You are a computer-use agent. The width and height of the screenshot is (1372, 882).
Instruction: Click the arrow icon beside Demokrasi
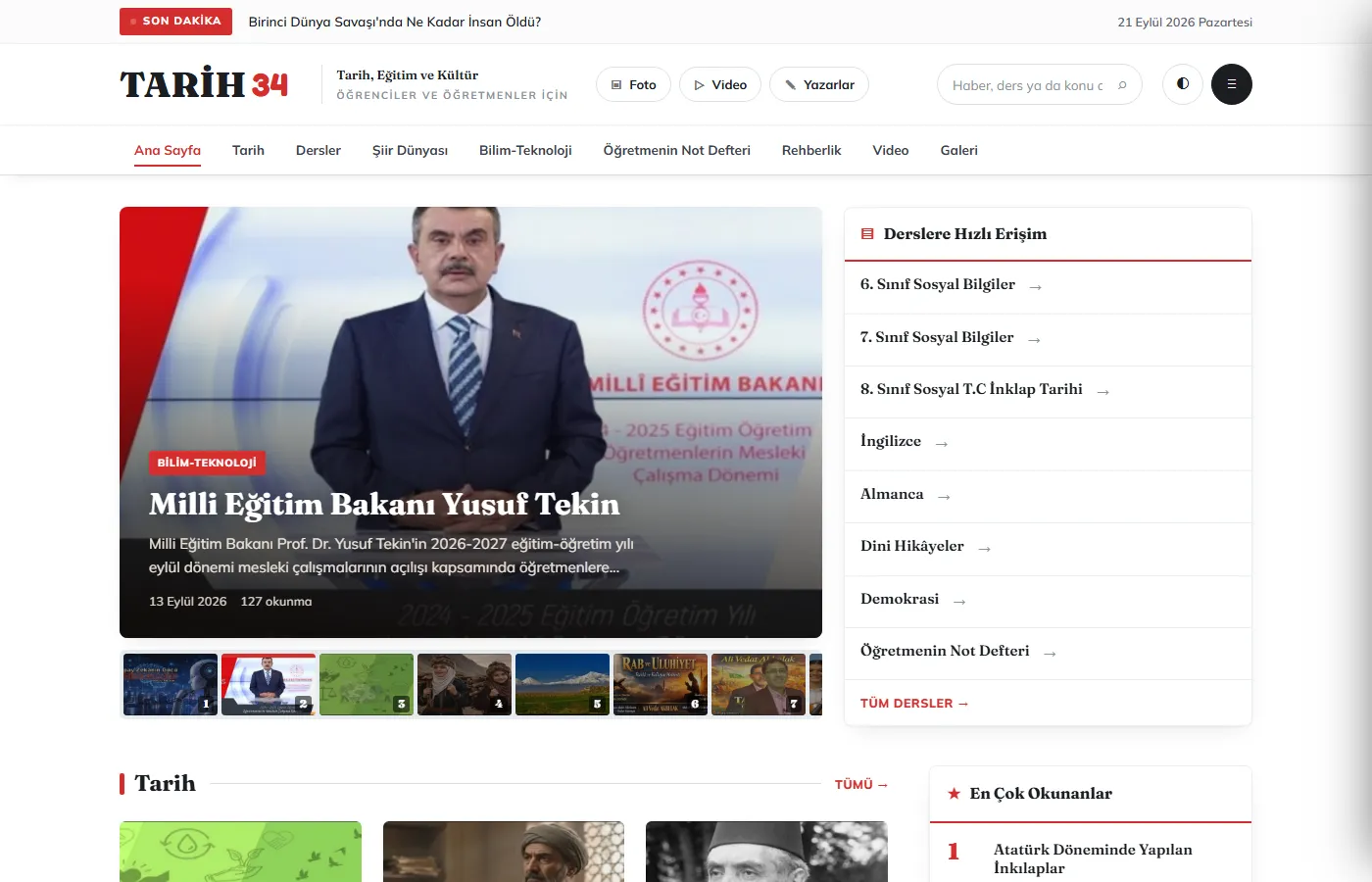[959, 602]
